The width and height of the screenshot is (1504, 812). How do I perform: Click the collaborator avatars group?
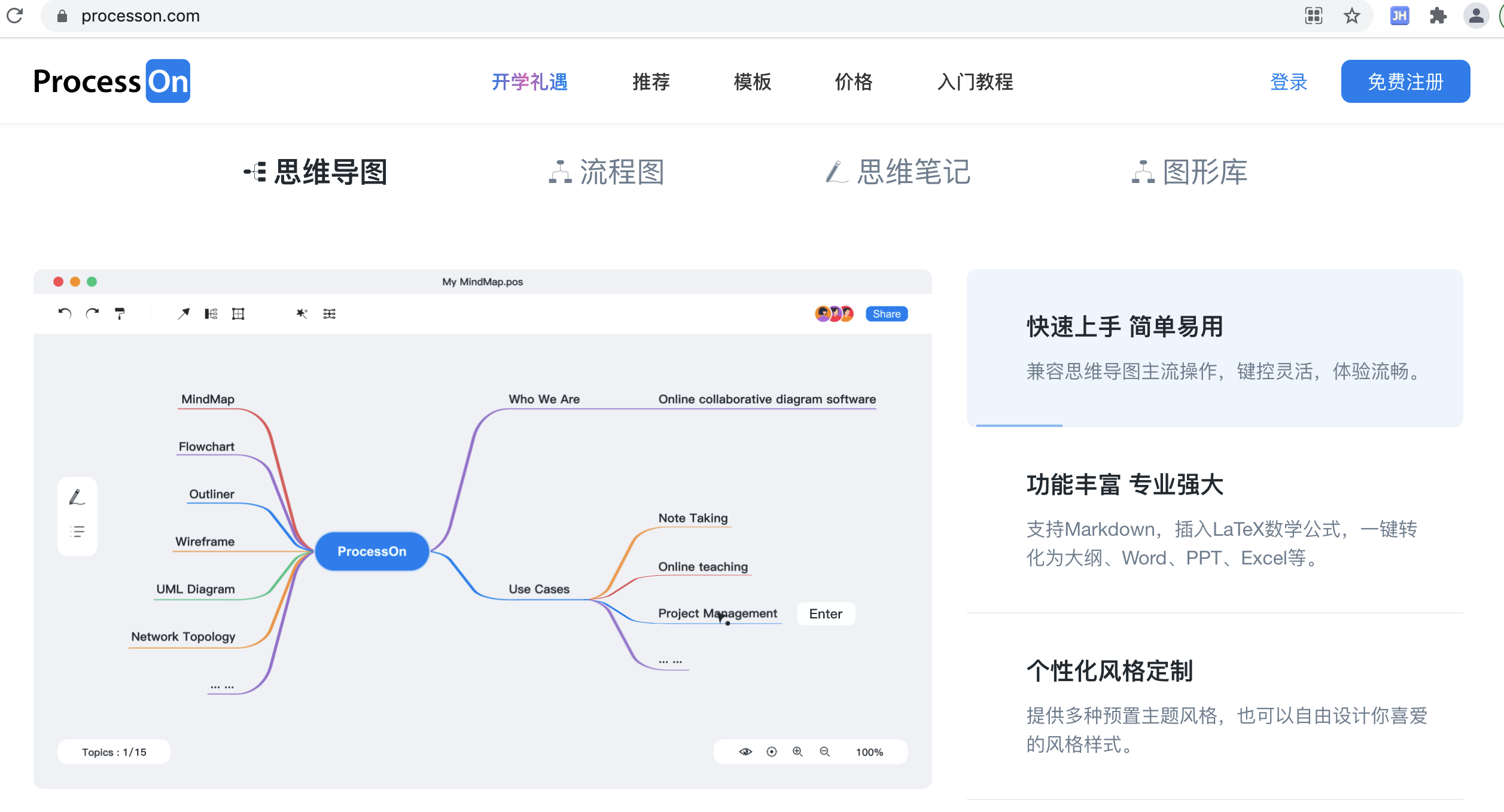coord(834,313)
